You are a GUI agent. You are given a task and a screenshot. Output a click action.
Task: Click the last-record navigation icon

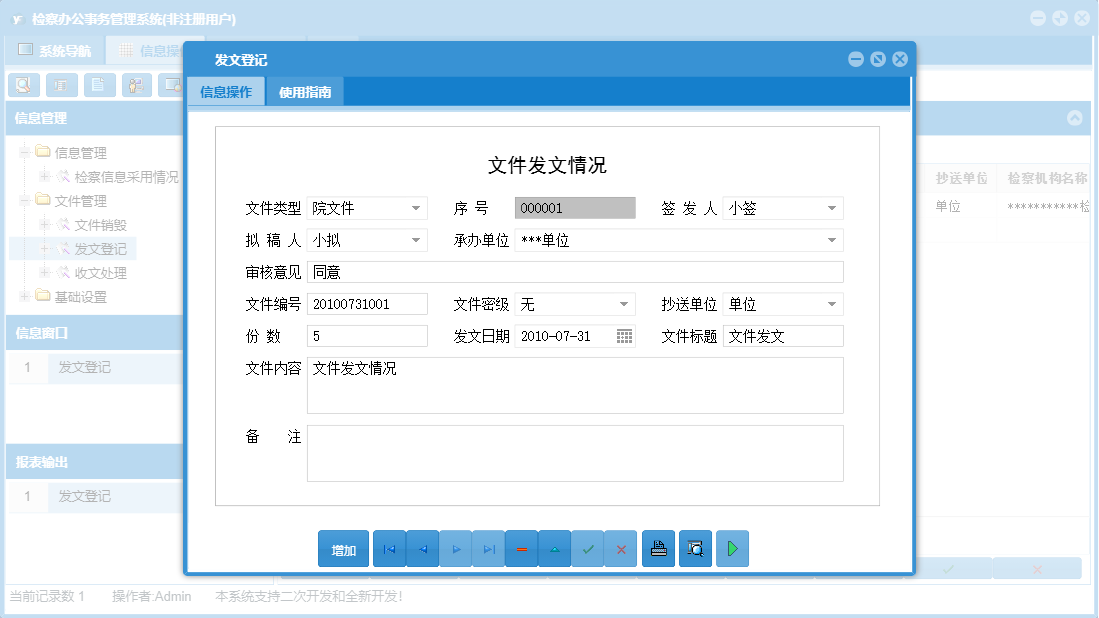tap(488, 548)
